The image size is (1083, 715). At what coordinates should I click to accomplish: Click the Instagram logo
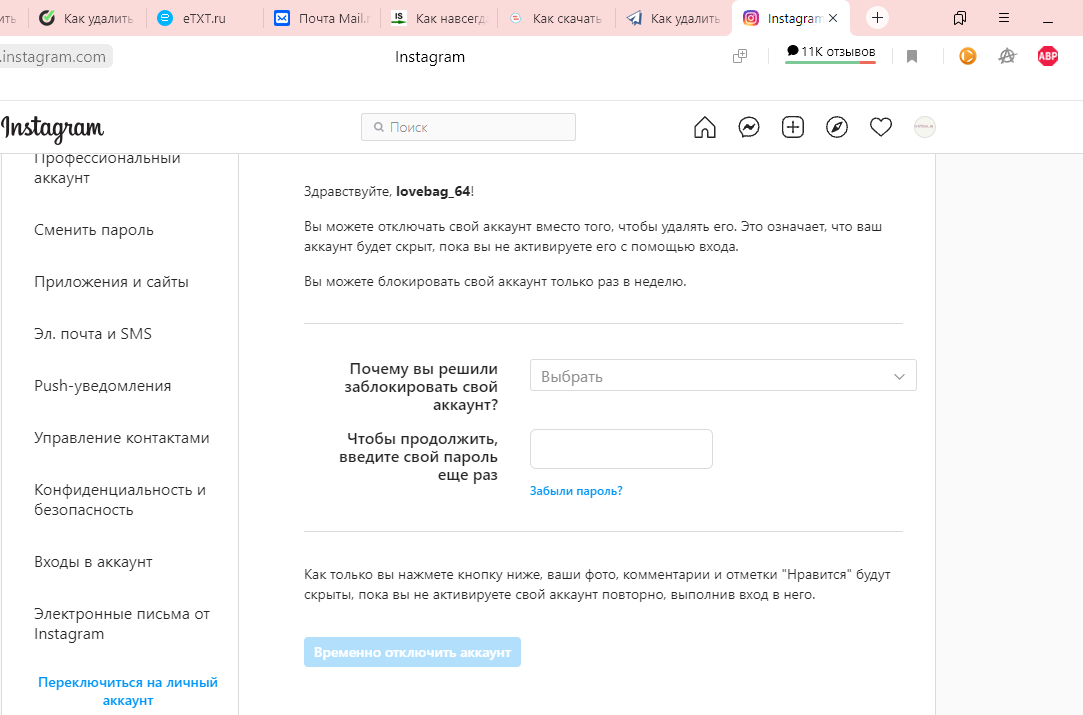pos(52,128)
